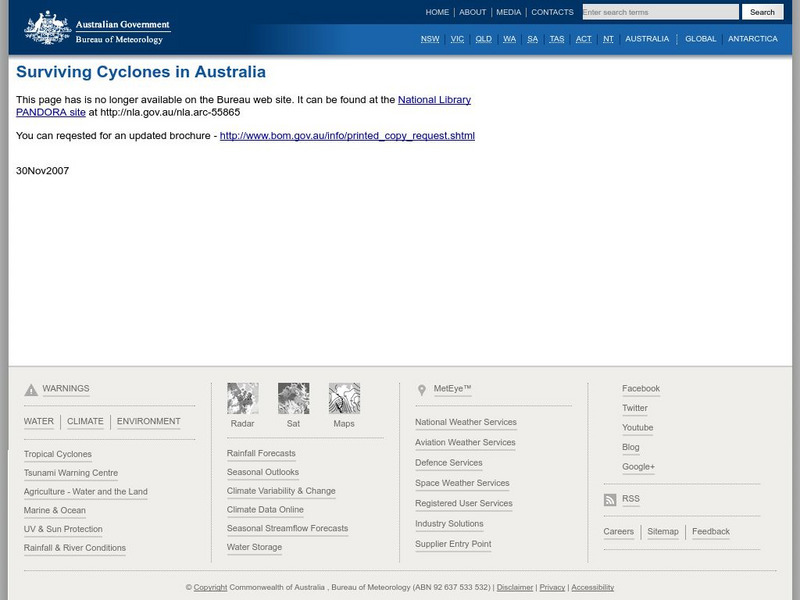Open Seasonal Outlooks link

tap(263, 472)
